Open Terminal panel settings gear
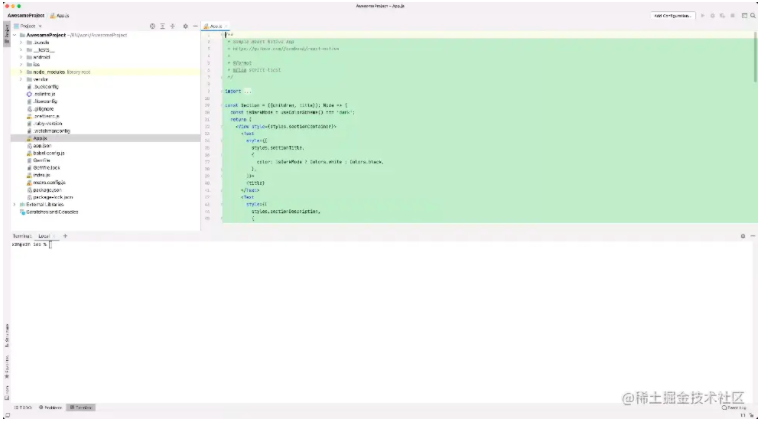 click(743, 236)
